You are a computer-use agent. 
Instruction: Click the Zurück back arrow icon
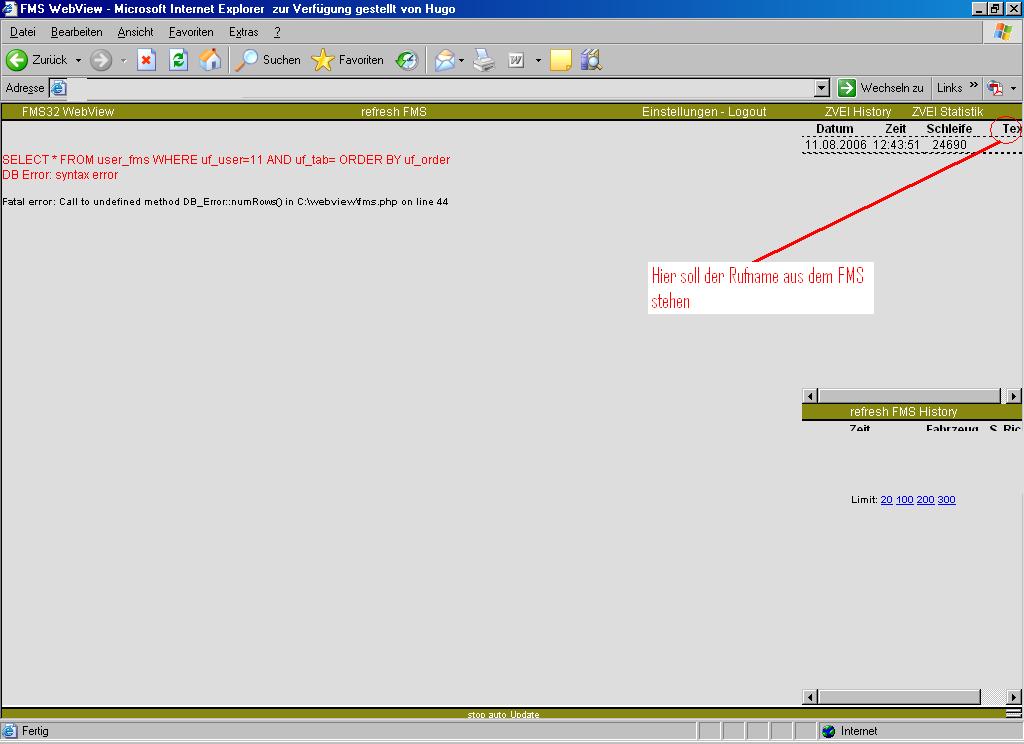17,60
